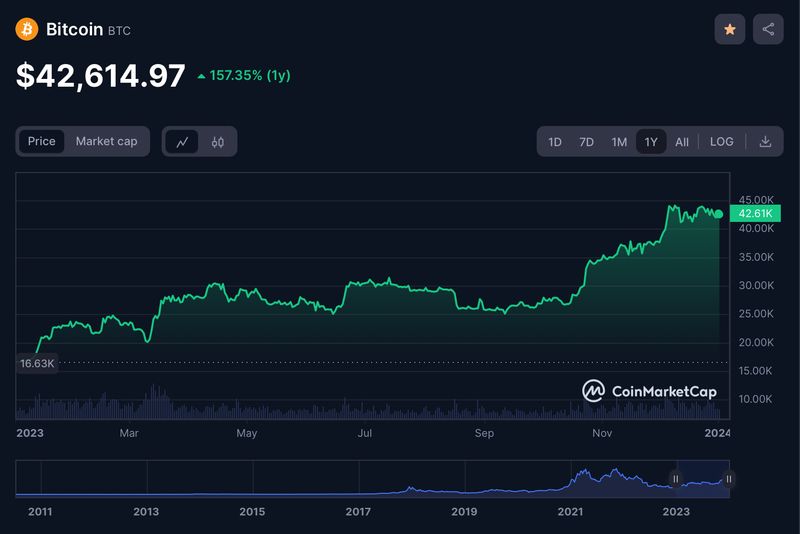Download chart data via download icon
Screen dimensions: 800x534
coord(765,142)
